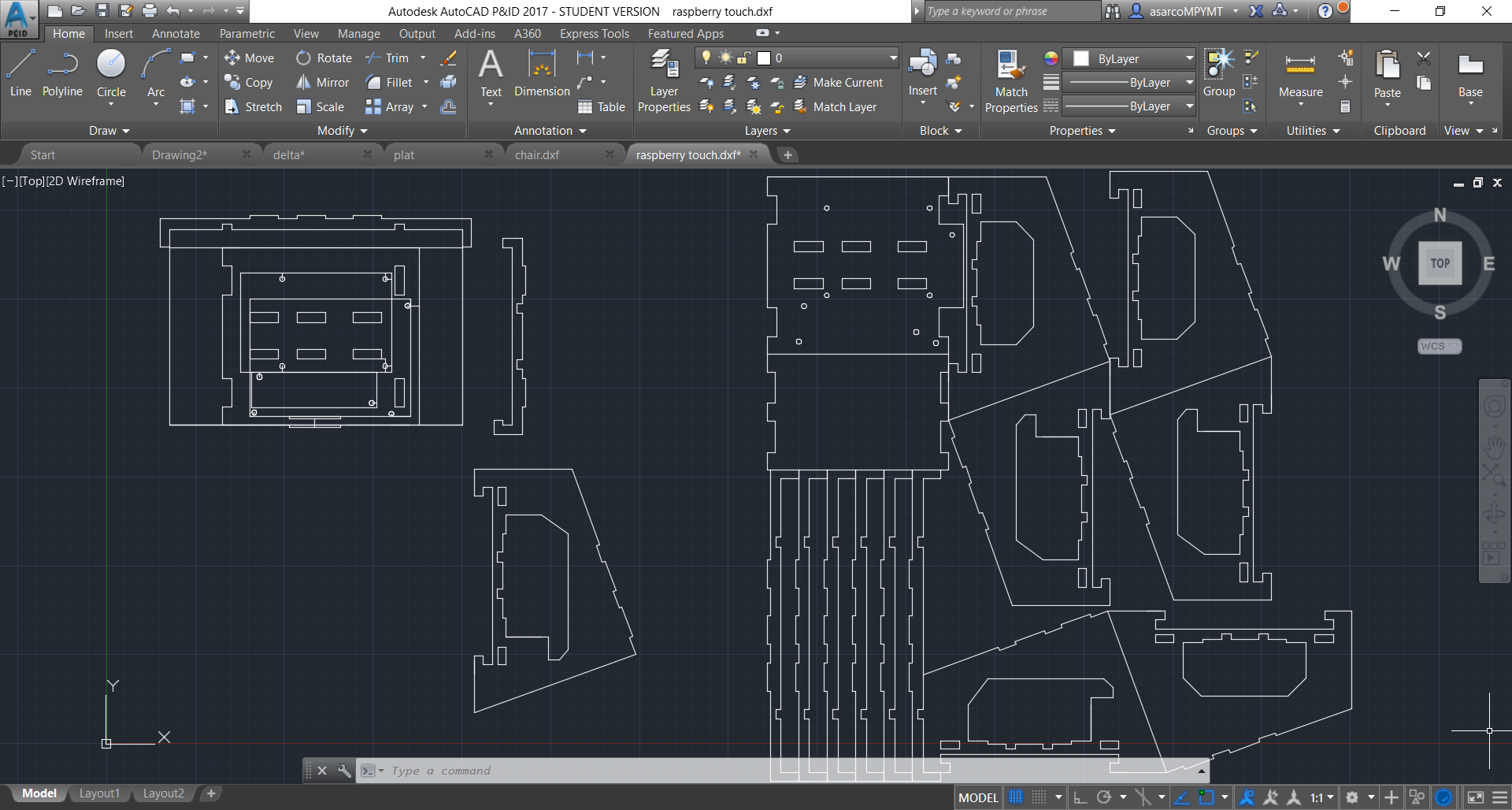Click the Erase tool icon

(x=448, y=58)
